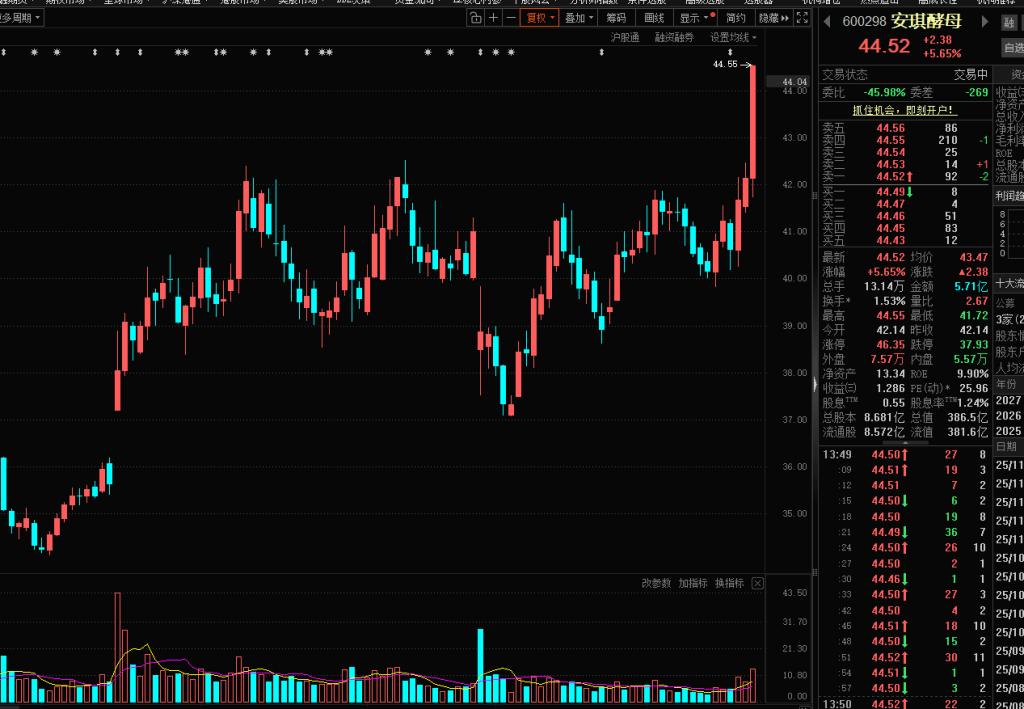Toggle the 融资融券 overlay
Screen dimensions: 1024x709
[x=674, y=37]
